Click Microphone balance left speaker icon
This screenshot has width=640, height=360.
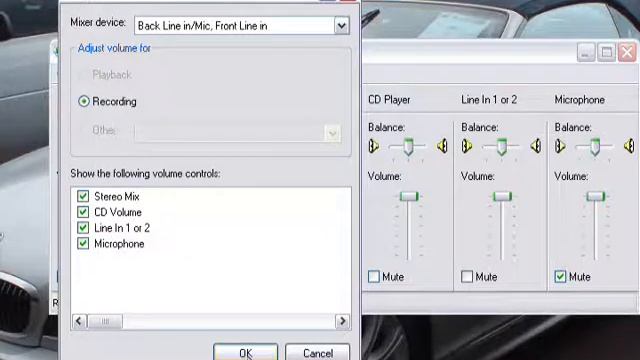click(560, 146)
